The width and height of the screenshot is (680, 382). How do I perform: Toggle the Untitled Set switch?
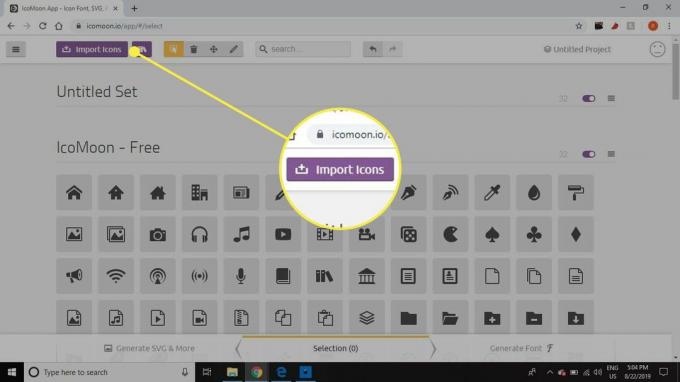point(588,98)
